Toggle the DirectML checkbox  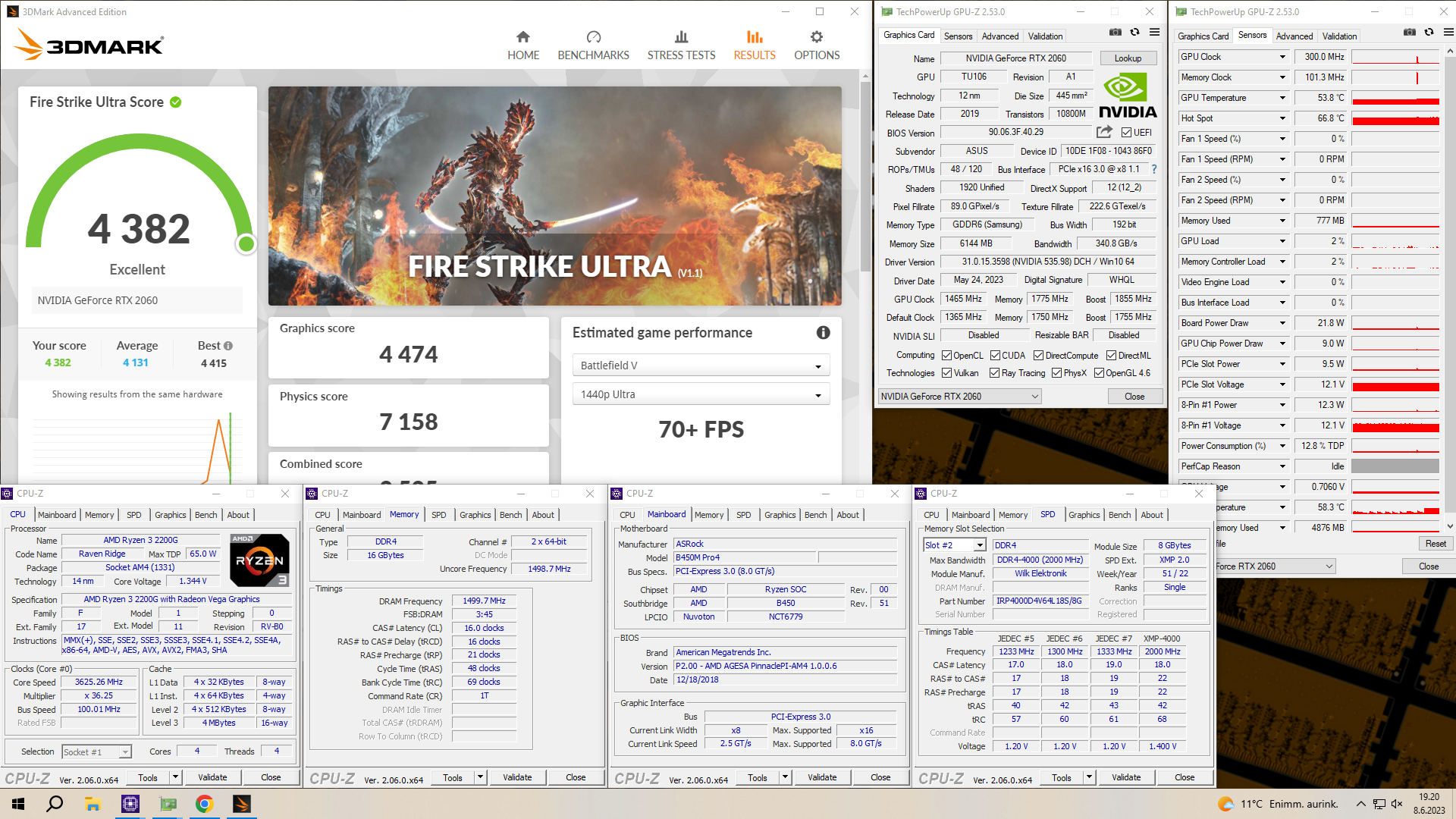pos(1111,356)
